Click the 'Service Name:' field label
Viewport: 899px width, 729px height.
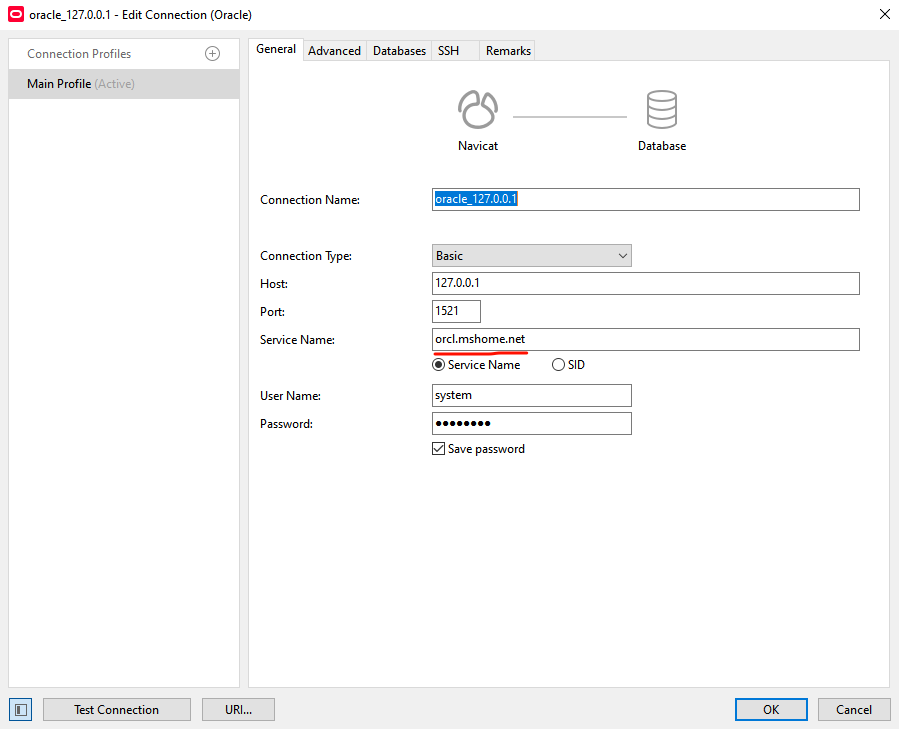297,340
